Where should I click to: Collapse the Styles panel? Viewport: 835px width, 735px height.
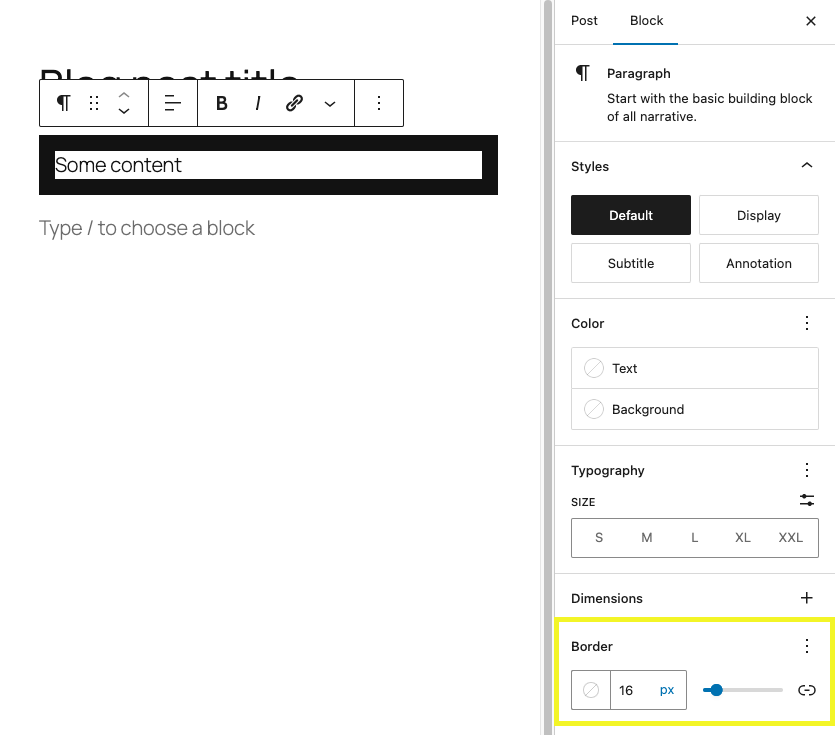(x=806, y=166)
